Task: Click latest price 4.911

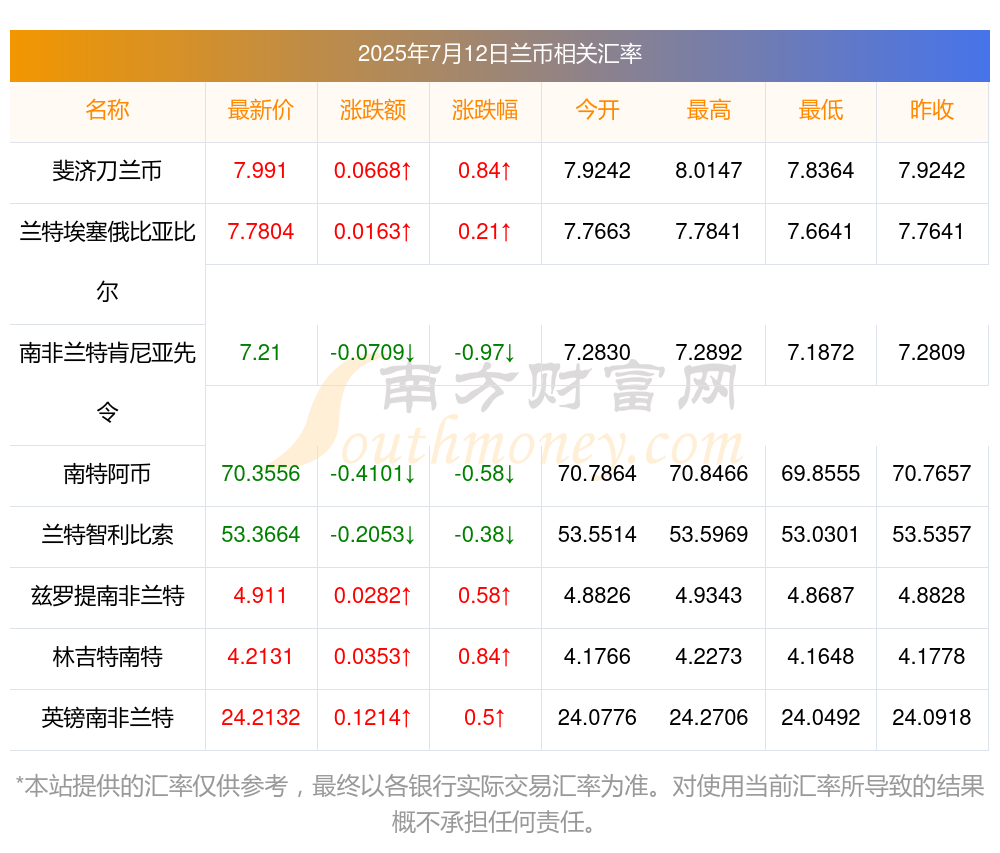Action: (x=260, y=595)
